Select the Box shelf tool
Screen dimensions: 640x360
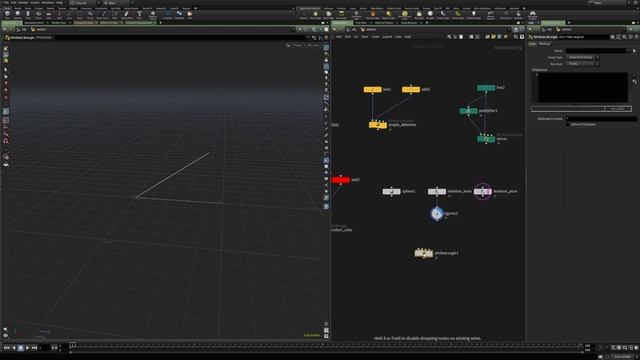click(x=7, y=15)
